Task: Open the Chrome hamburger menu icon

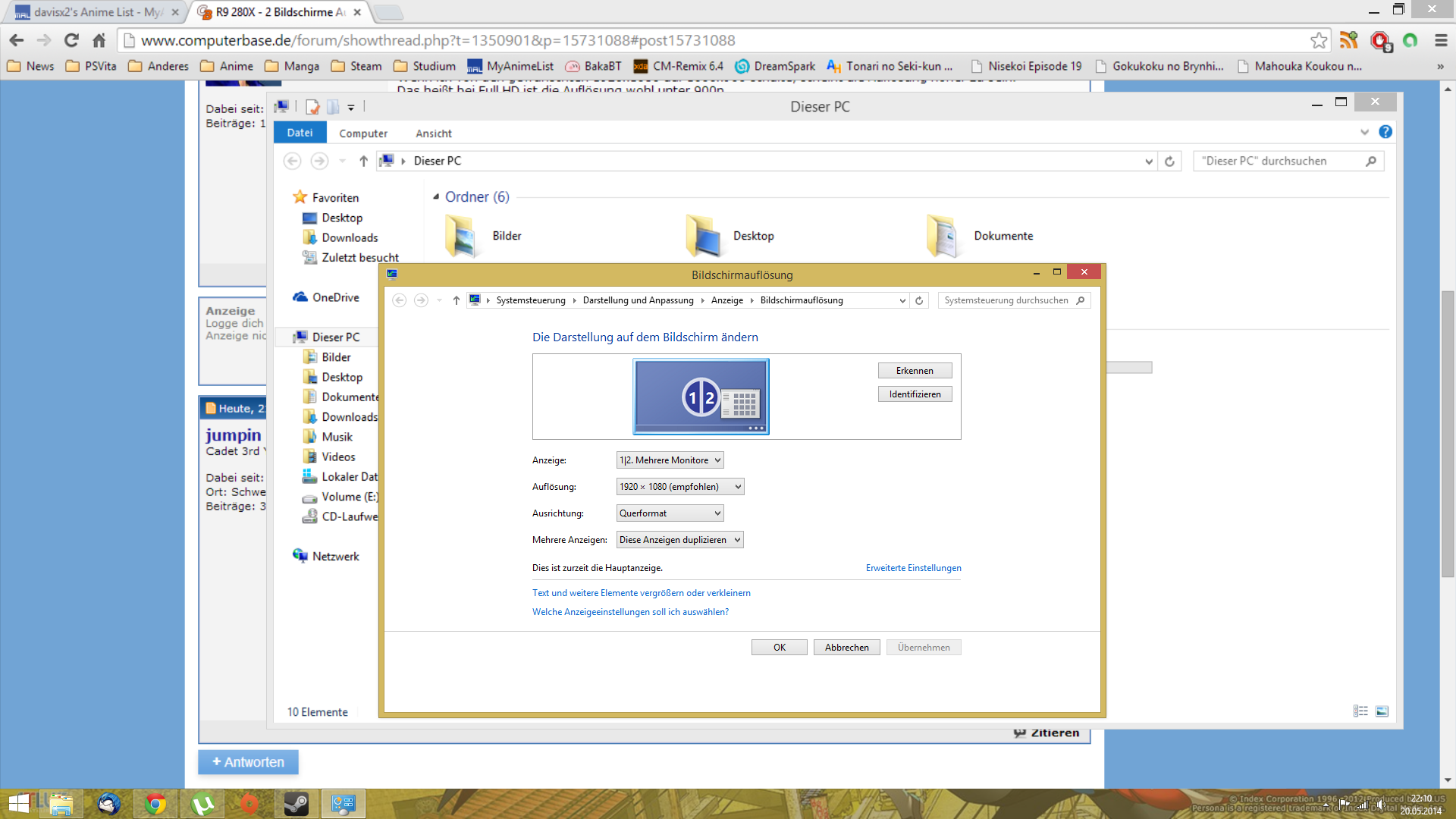Action: (x=1441, y=40)
